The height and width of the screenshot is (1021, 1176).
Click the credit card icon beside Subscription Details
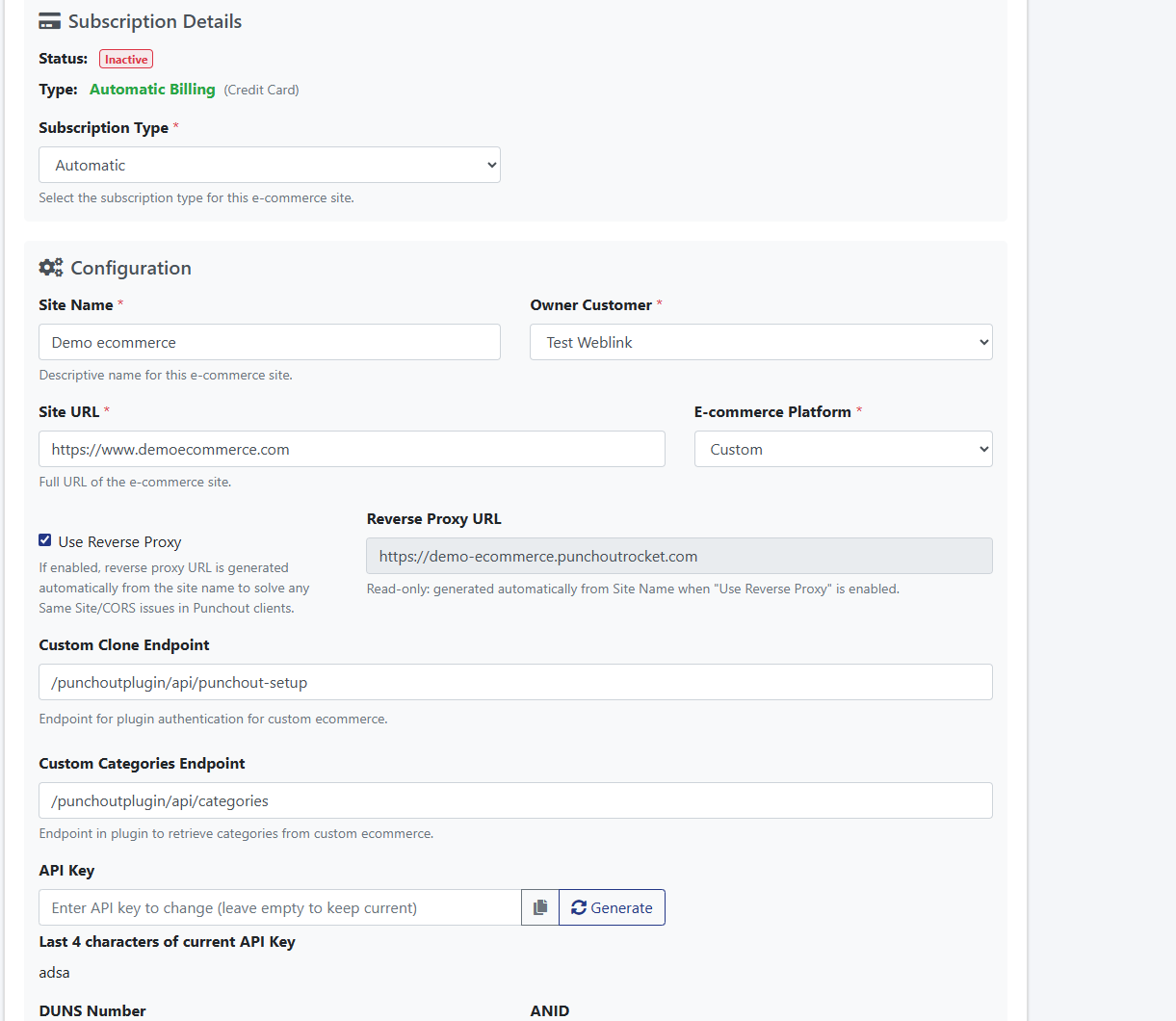click(49, 21)
